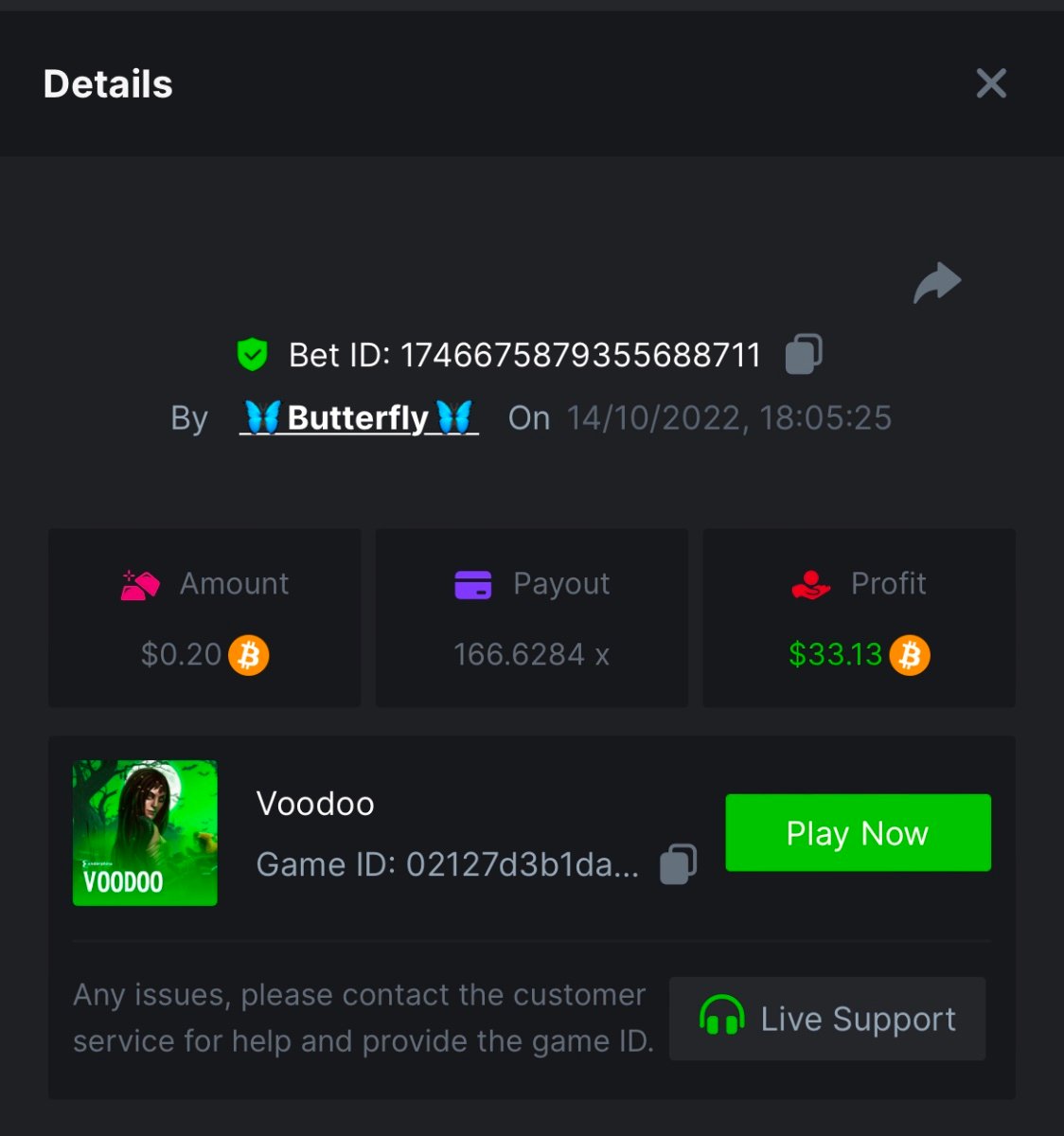Click the share arrow icon

(937, 282)
